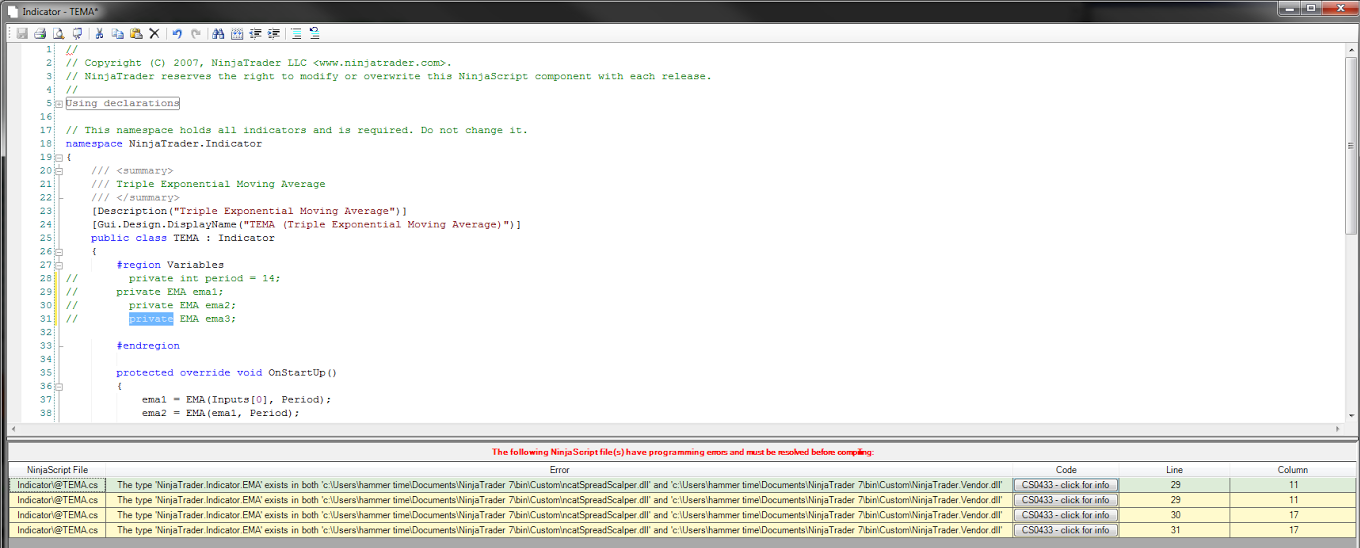Click the Save icon in toolbar

[x=22, y=33]
